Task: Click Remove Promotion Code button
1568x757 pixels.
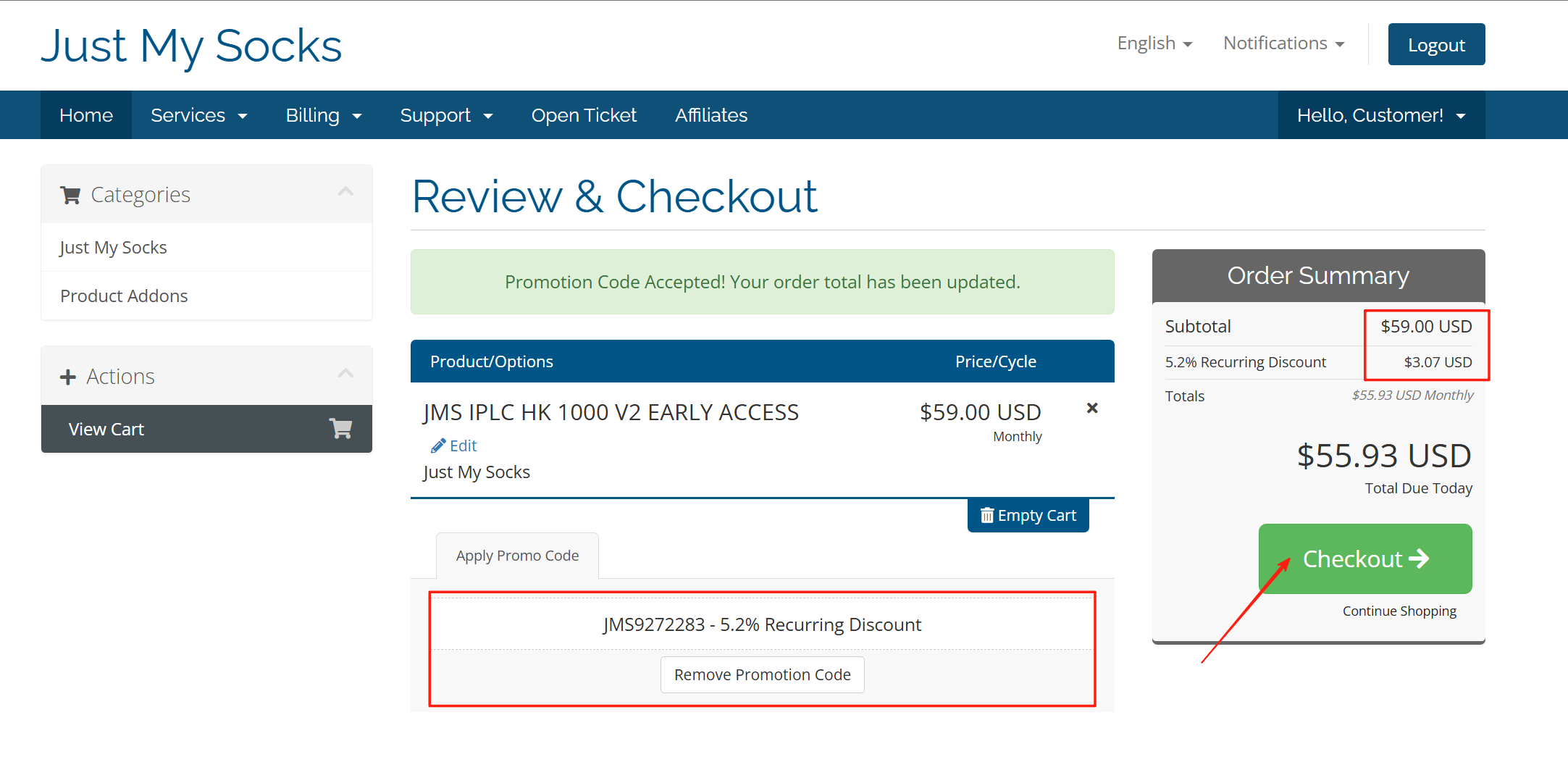Action: (x=763, y=674)
